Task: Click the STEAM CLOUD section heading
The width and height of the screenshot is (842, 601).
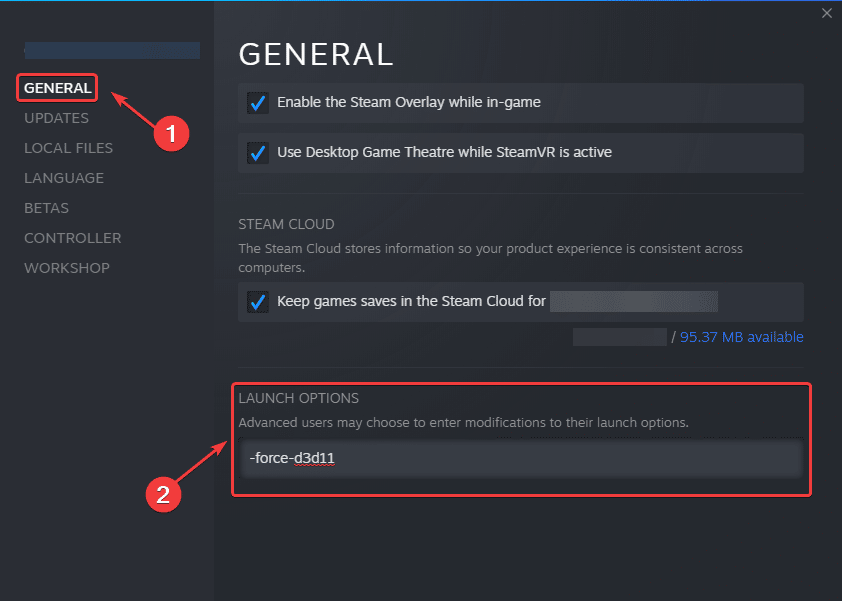Action: (x=286, y=224)
